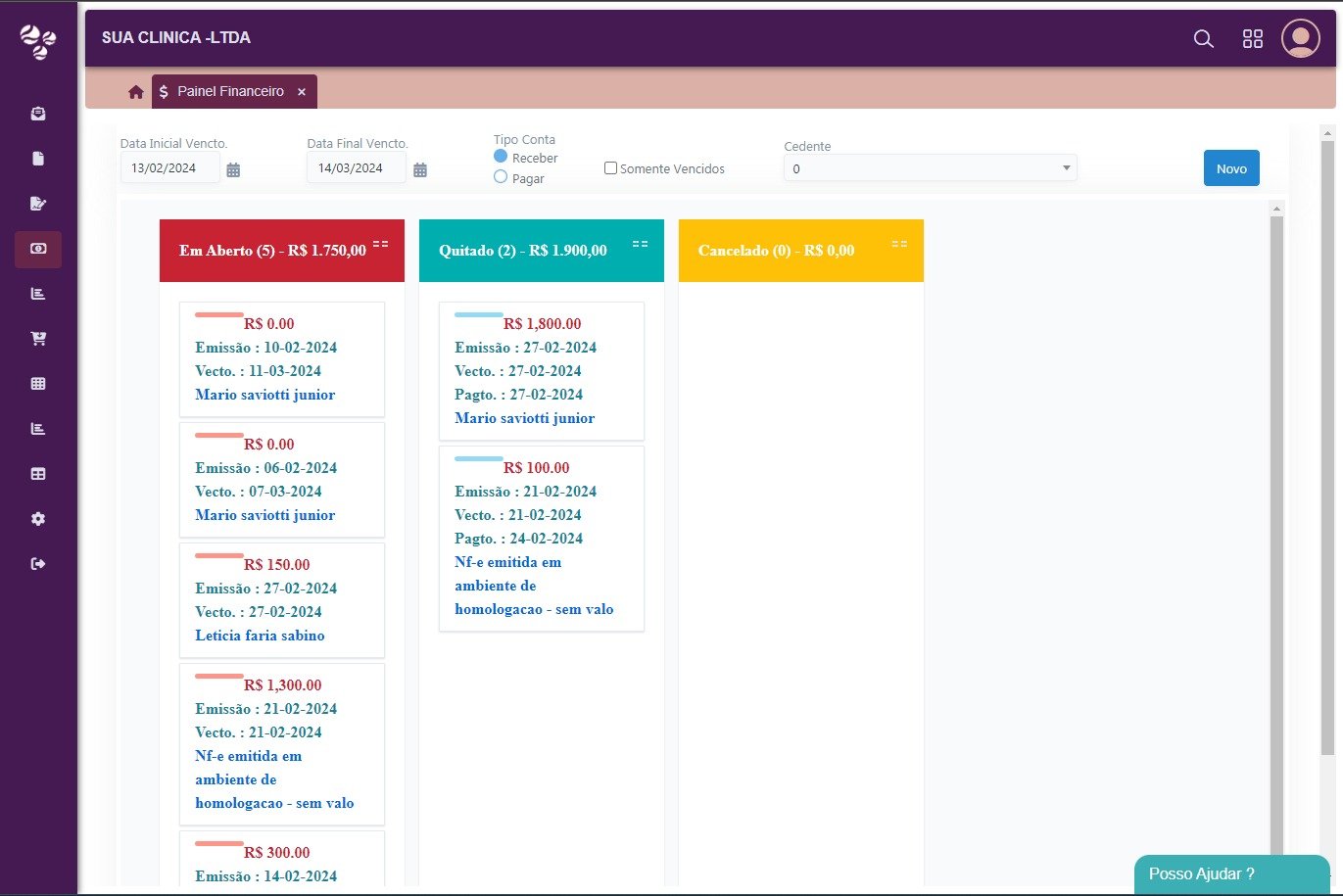This screenshot has width=1343, height=896.
Task: Open calendar picker for Data Final Vencto.
Action: point(420,170)
